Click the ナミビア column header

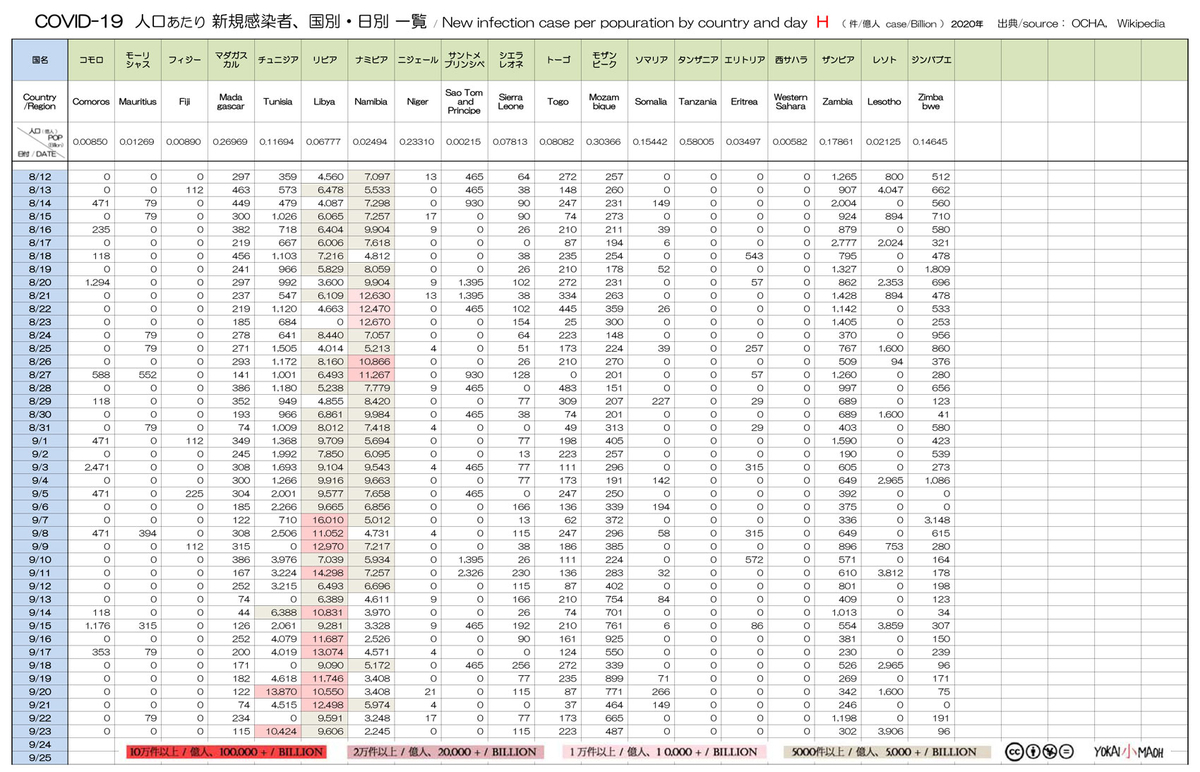[371, 60]
